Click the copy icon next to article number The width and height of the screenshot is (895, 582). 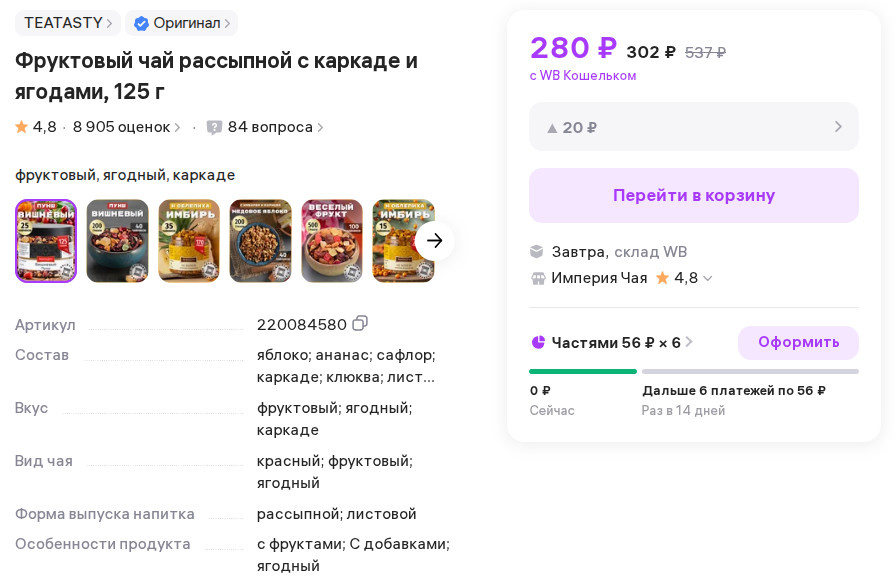[360, 322]
